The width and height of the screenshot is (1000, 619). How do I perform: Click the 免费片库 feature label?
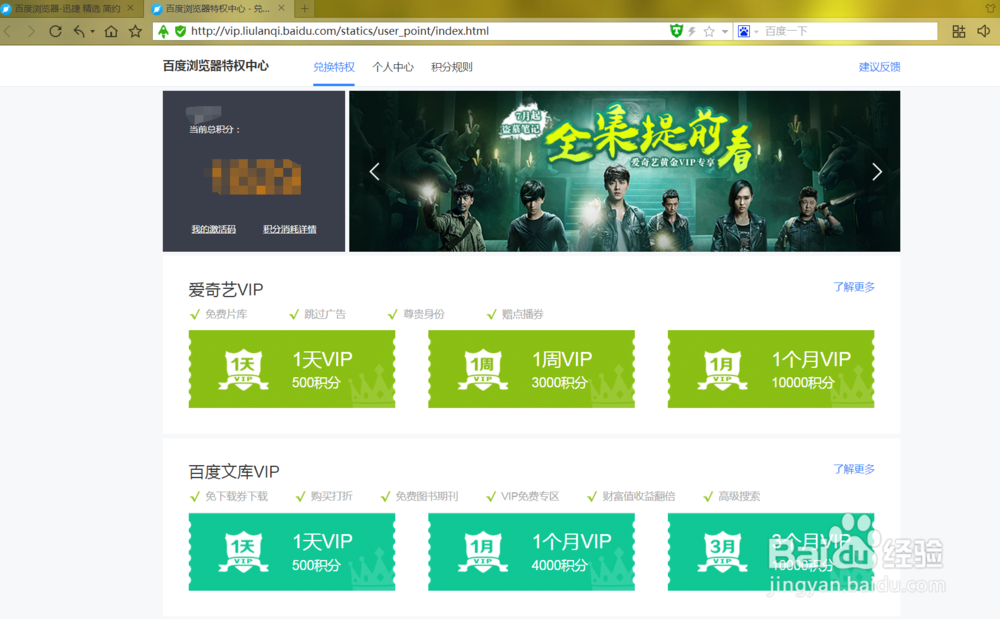[x=226, y=314]
